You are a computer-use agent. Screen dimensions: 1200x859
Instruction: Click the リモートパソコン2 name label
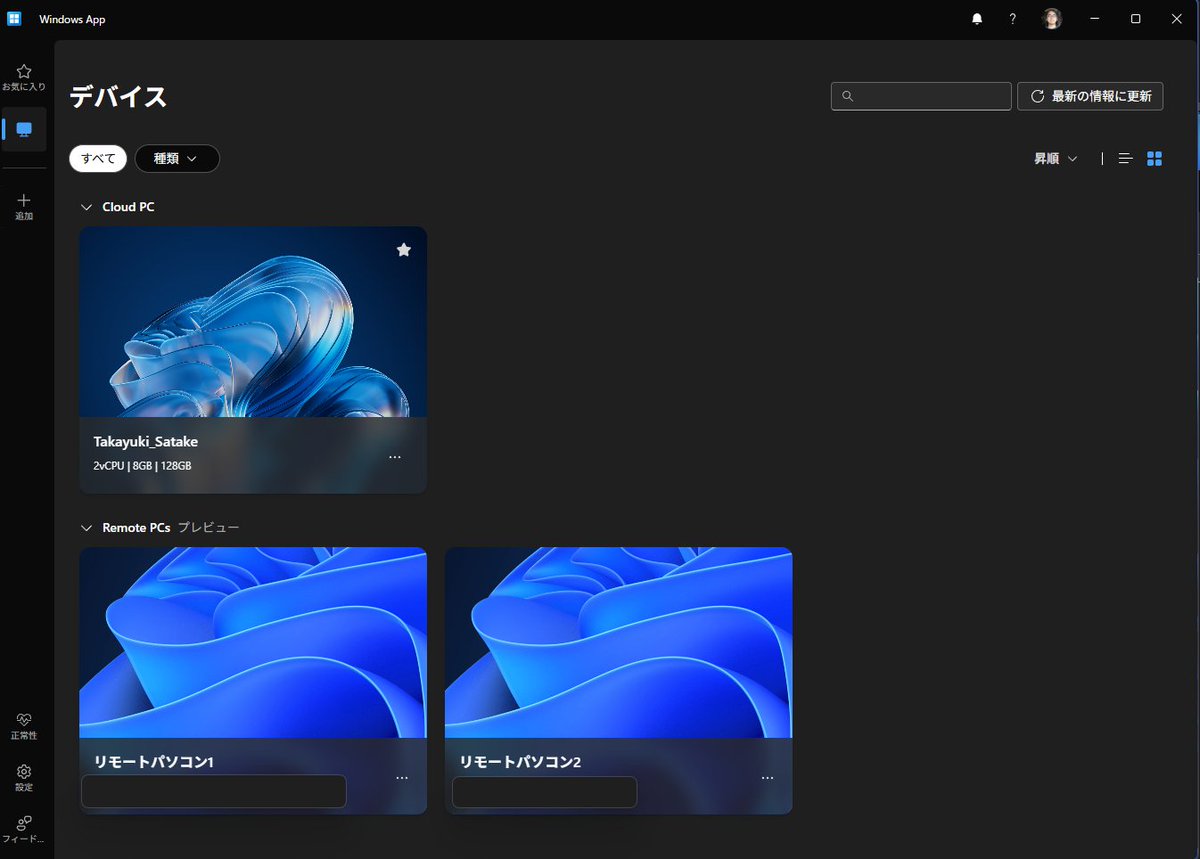(x=520, y=762)
